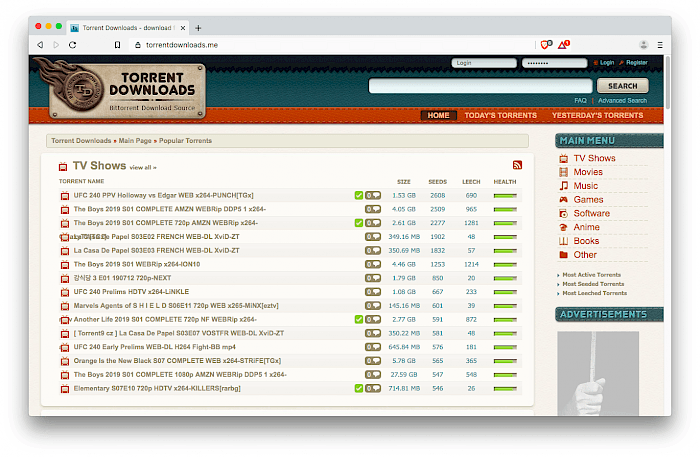Open the FAQ link
Screen dimensions: 700x457
coord(580,100)
